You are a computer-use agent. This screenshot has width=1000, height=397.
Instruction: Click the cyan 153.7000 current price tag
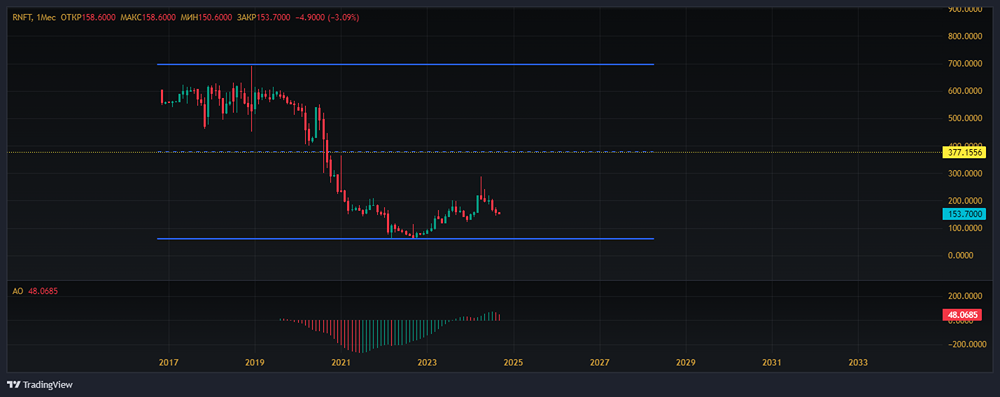tap(964, 214)
